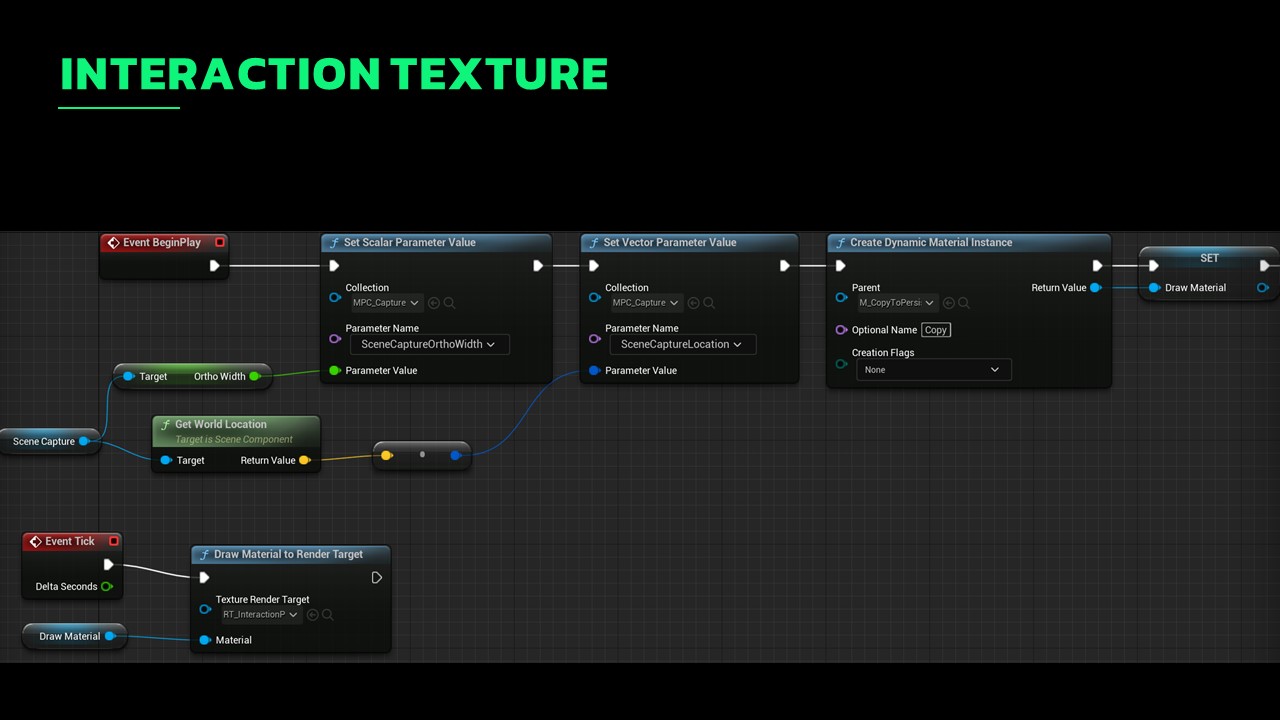Click the use-selected-asset arrow in Set Vector Parameter Value
1280x720 pixels.
(x=693, y=303)
